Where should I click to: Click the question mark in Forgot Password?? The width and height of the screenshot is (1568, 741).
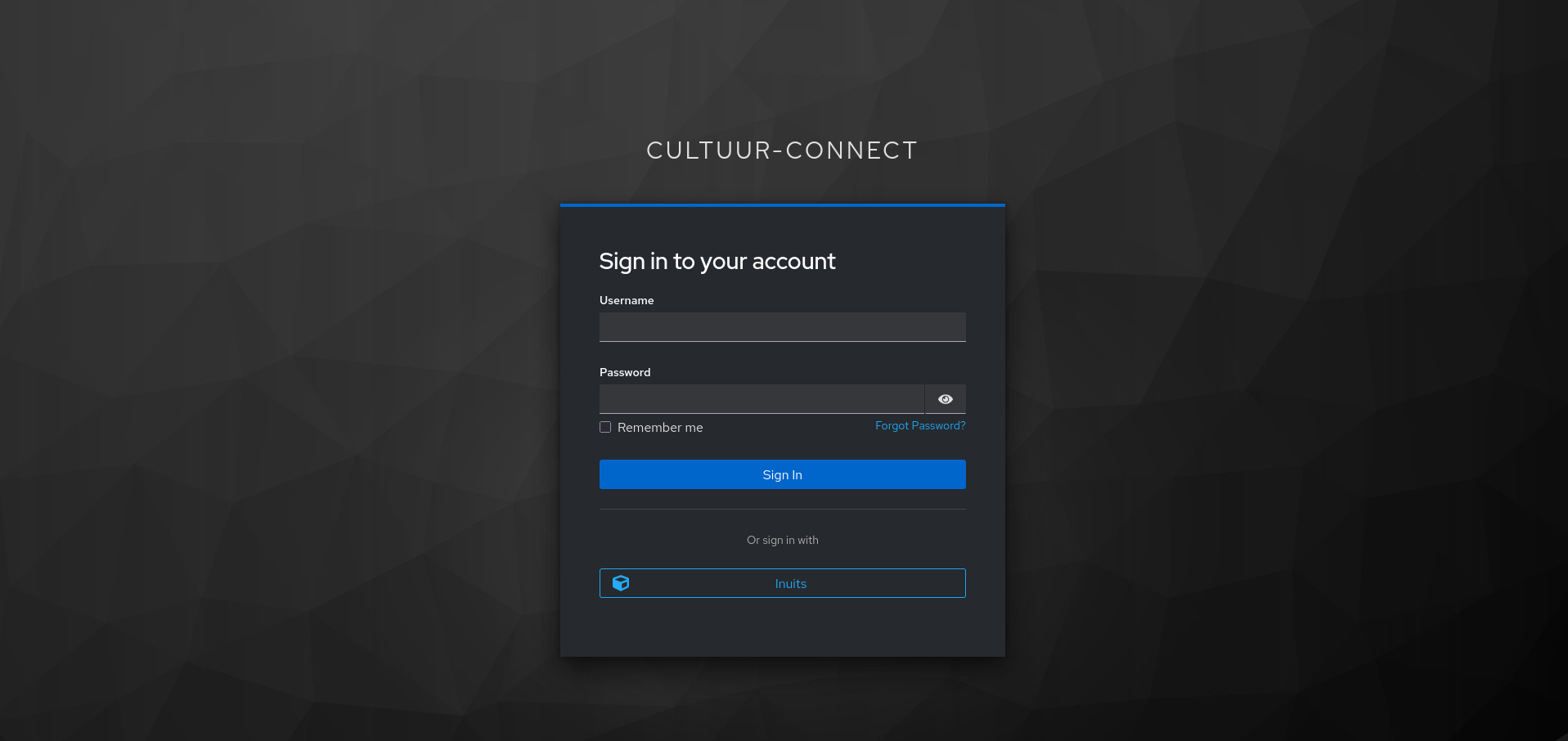[962, 425]
